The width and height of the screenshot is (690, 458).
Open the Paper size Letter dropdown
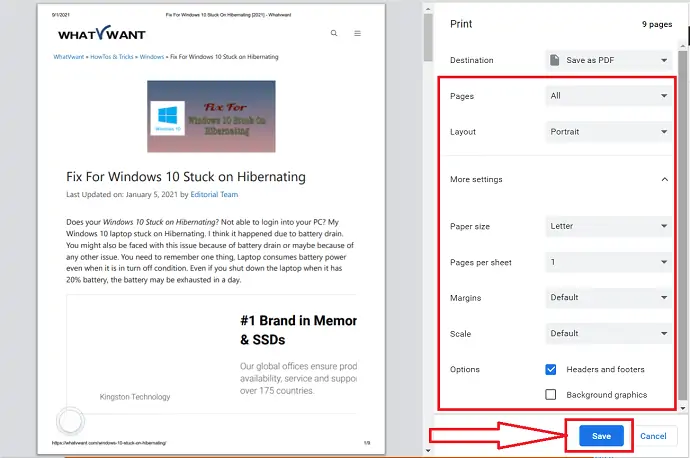click(x=609, y=226)
